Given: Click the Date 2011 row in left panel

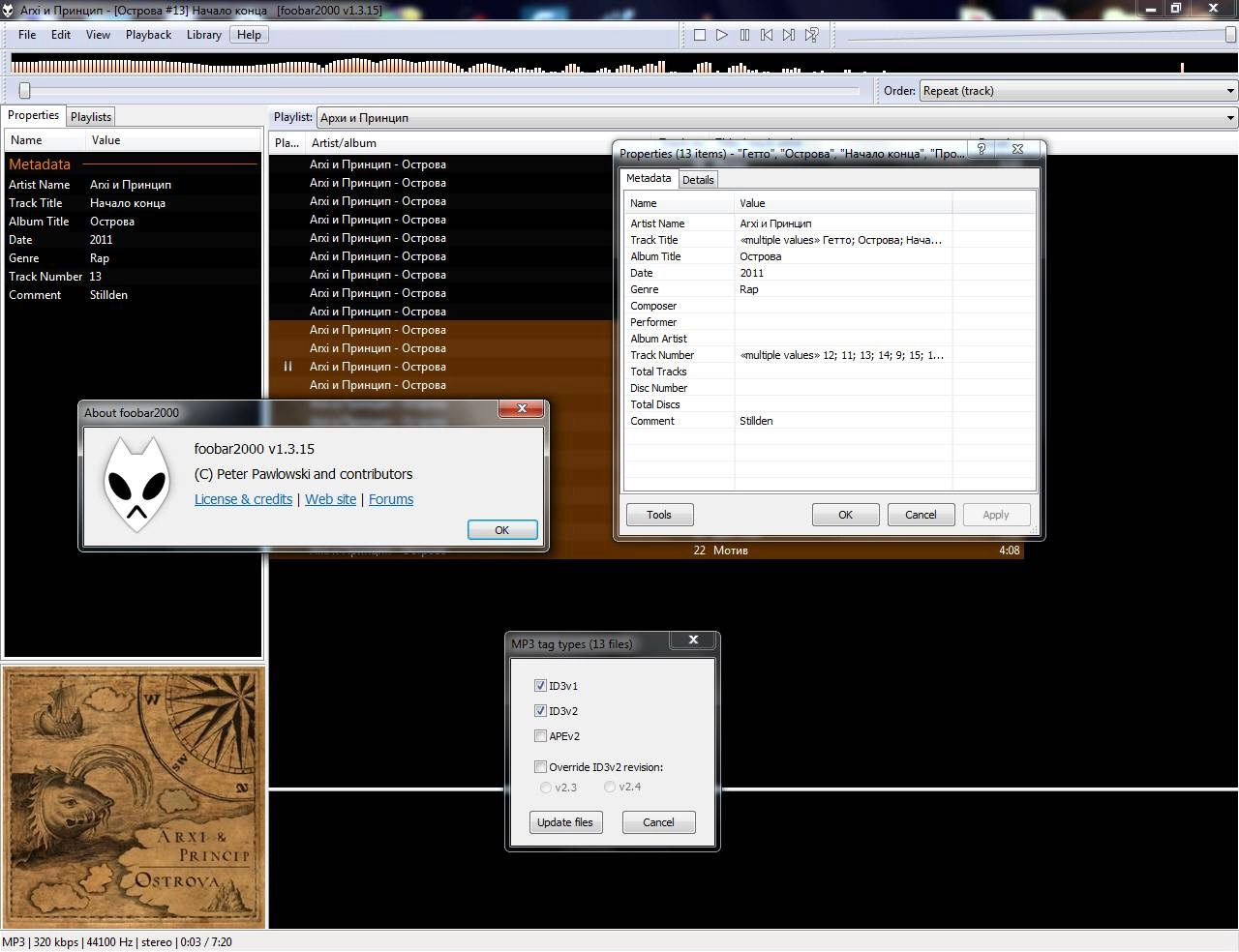Looking at the screenshot, I should [x=133, y=240].
